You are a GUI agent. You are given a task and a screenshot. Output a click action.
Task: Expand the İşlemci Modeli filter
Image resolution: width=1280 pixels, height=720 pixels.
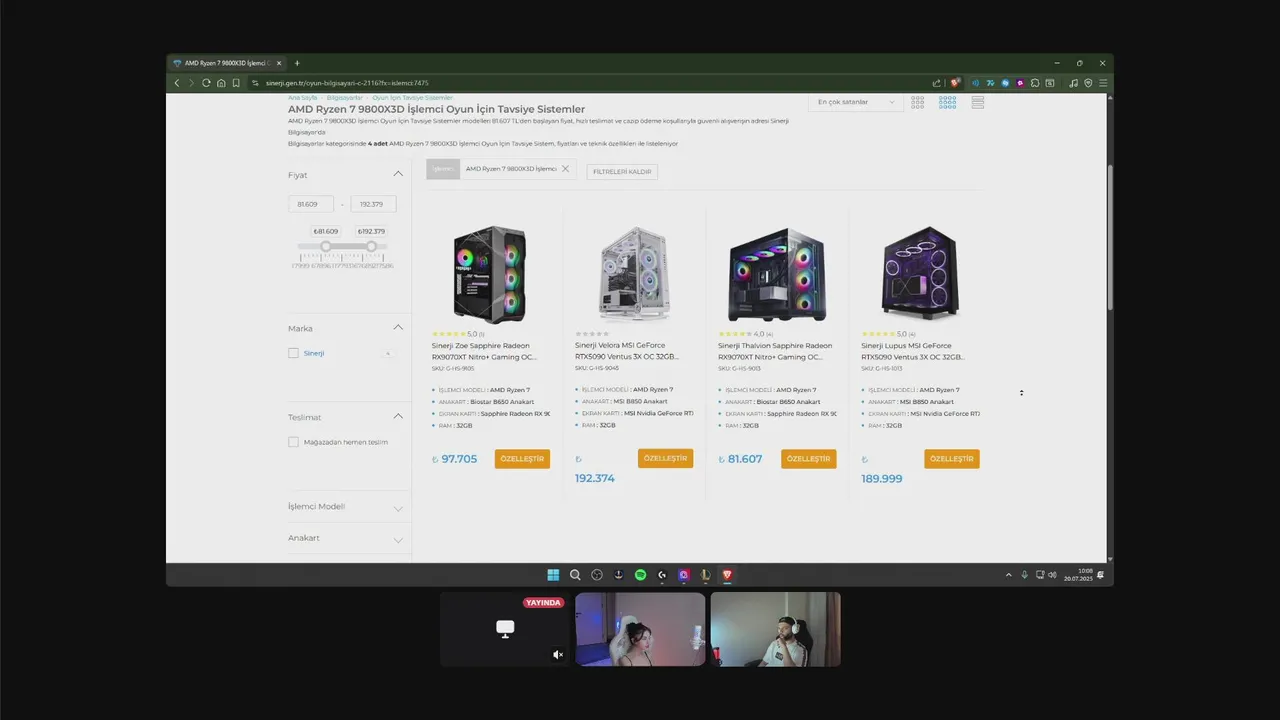398,508
